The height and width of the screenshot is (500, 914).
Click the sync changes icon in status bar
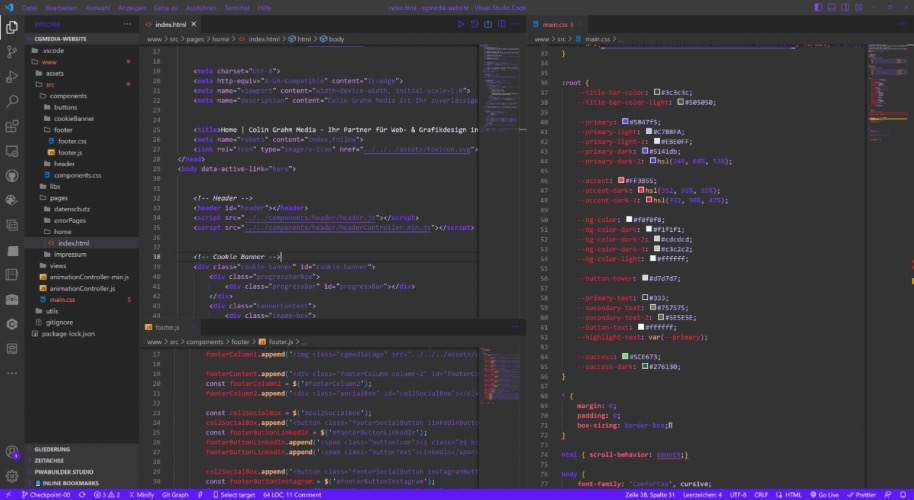pyautogui.click(x=82, y=495)
